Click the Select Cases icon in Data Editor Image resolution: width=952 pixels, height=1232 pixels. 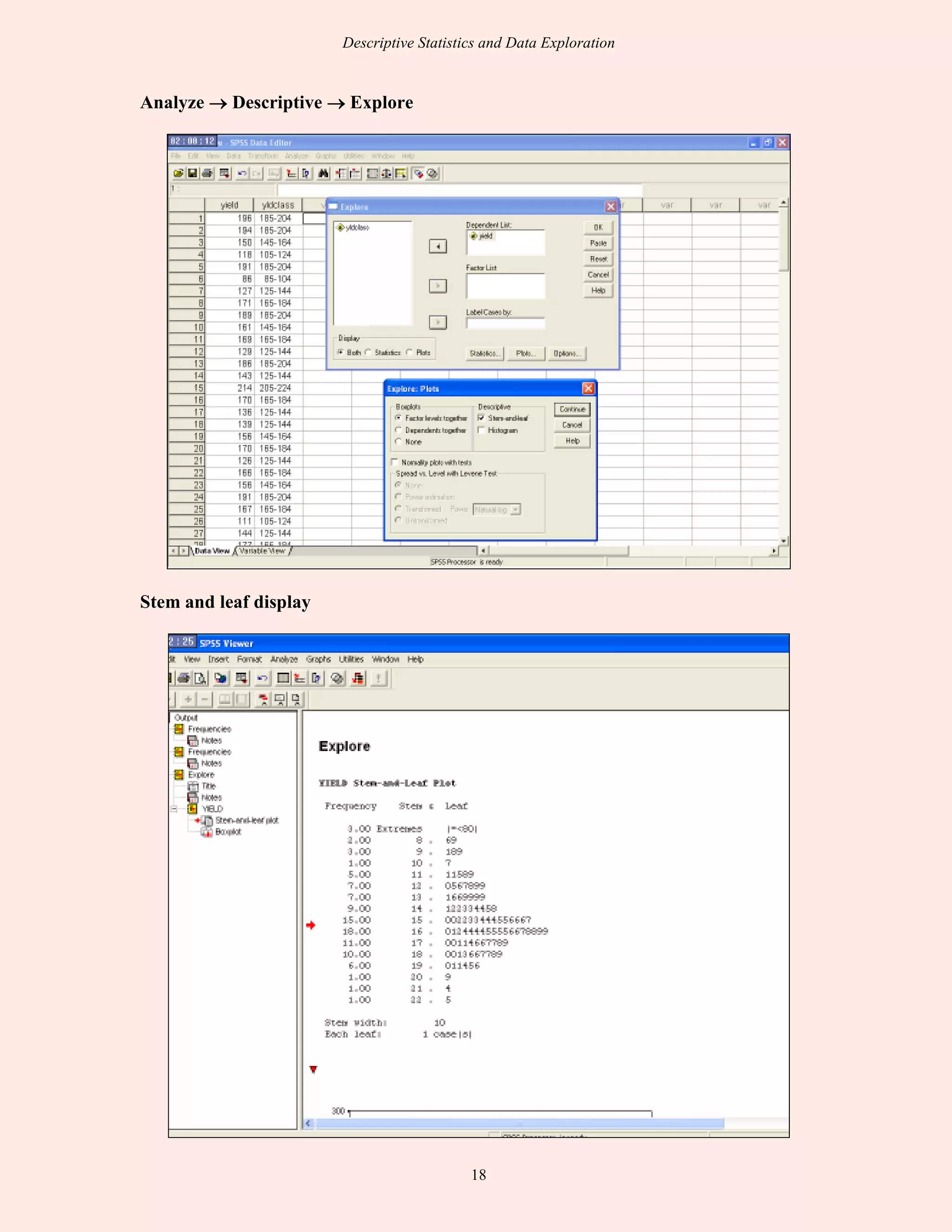coord(400,174)
